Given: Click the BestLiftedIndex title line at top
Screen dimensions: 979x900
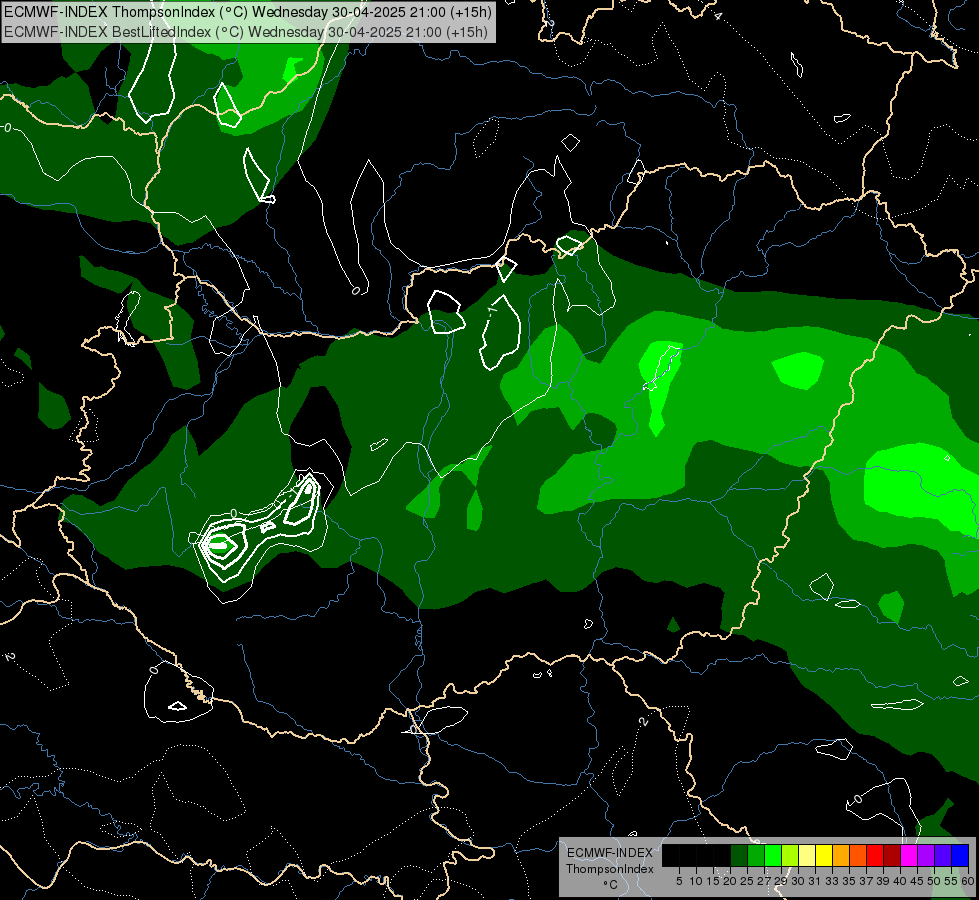Looking at the screenshot, I should 245,32.
